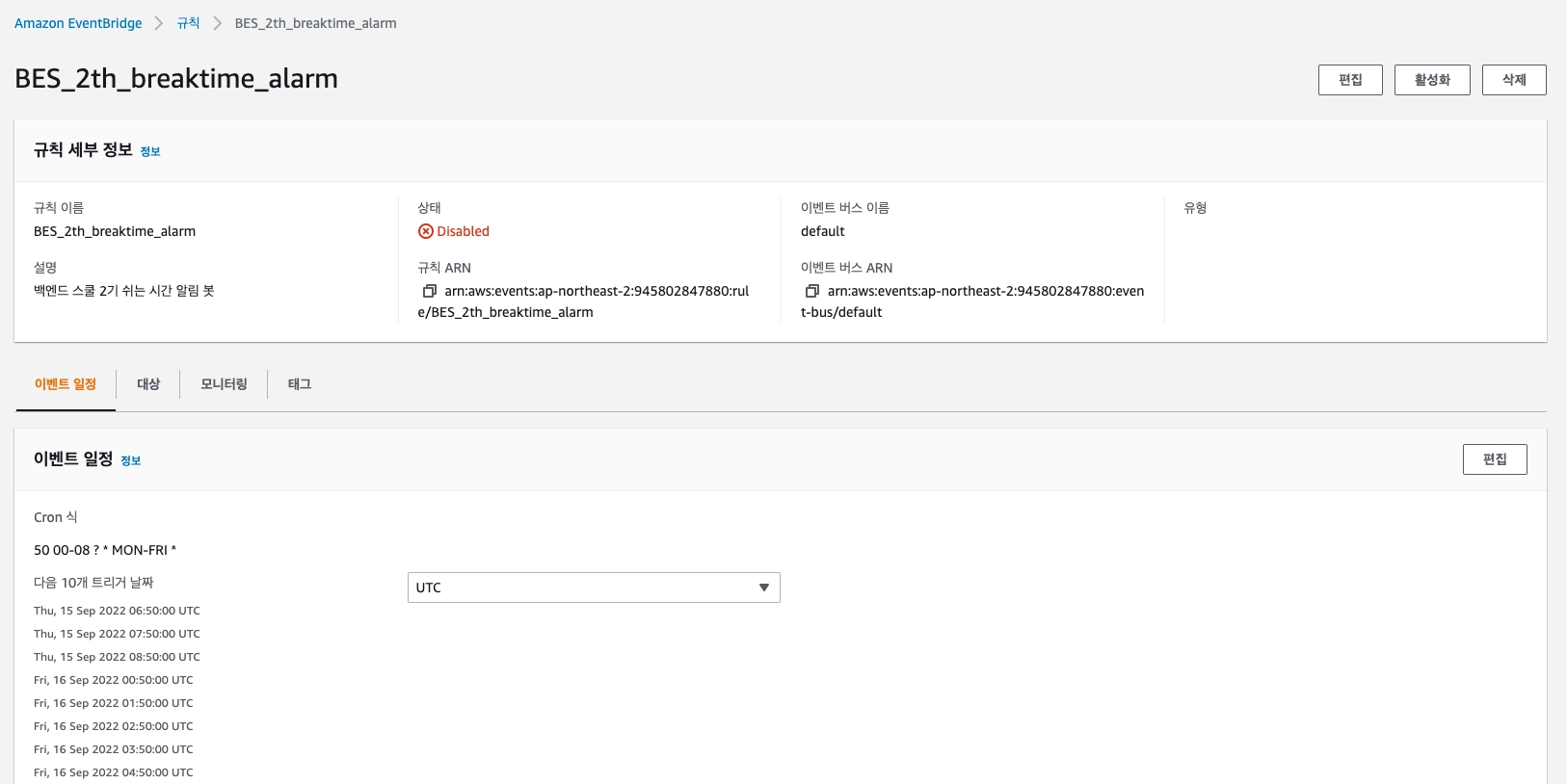Open 정보 link beside 규칙 세부 정보
The height and width of the screenshot is (784, 1567).
pyautogui.click(x=150, y=152)
